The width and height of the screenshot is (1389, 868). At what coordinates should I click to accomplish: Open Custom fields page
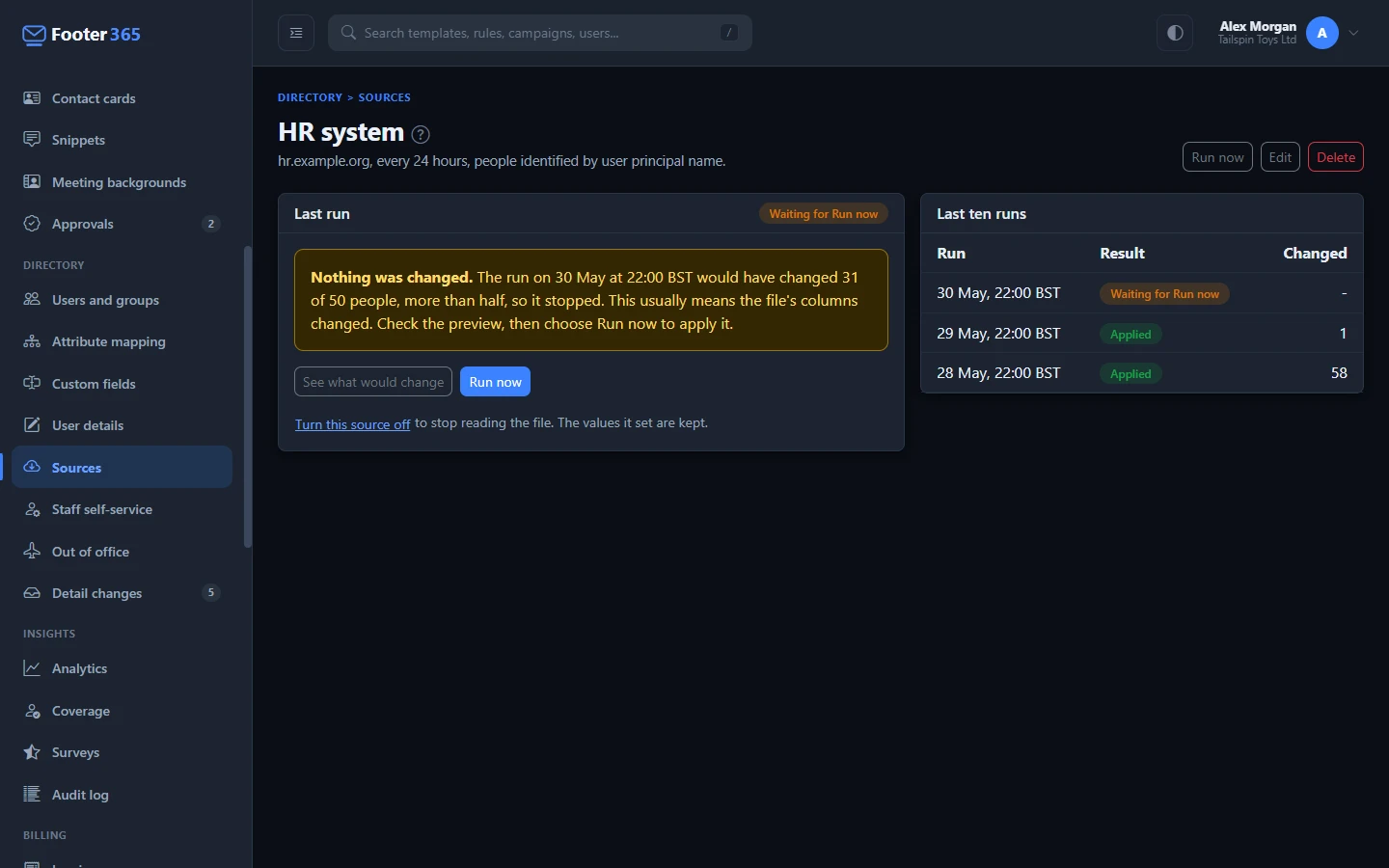pyautogui.click(x=122, y=384)
